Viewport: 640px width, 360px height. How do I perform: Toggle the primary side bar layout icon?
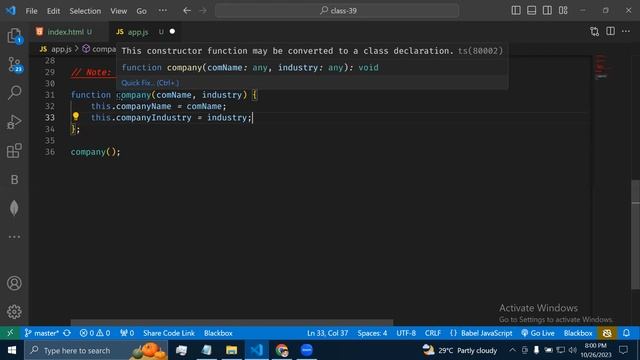[516, 11]
